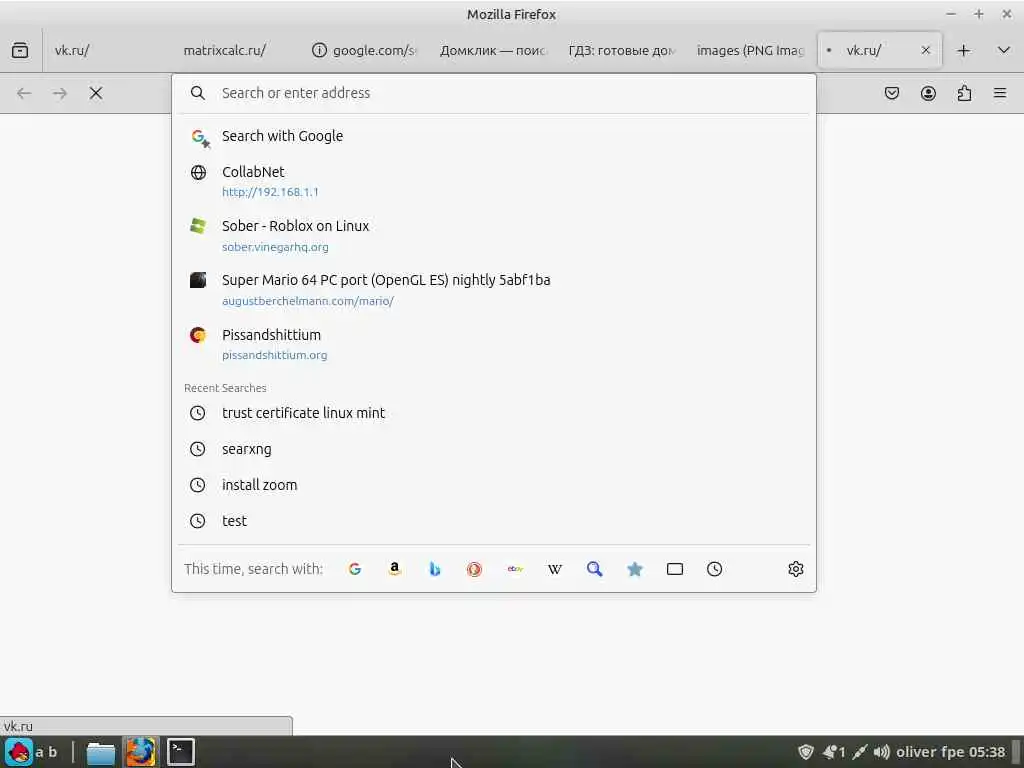Open the hamburger application menu
This screenshot has height=768, width=1024.
pos(1000,93)
